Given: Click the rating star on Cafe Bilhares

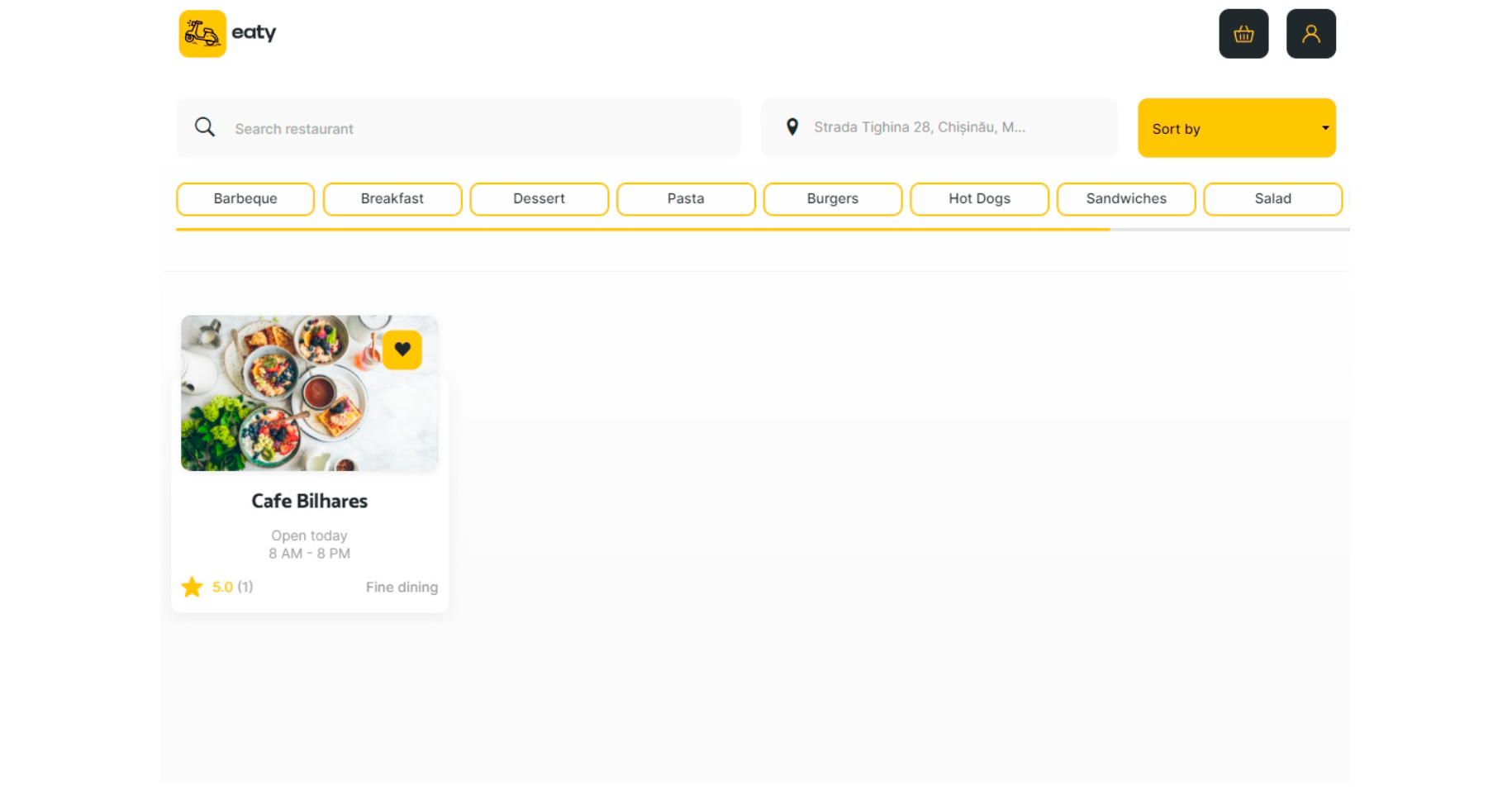Looking at the screenshot, I should (x=192, y=587).
